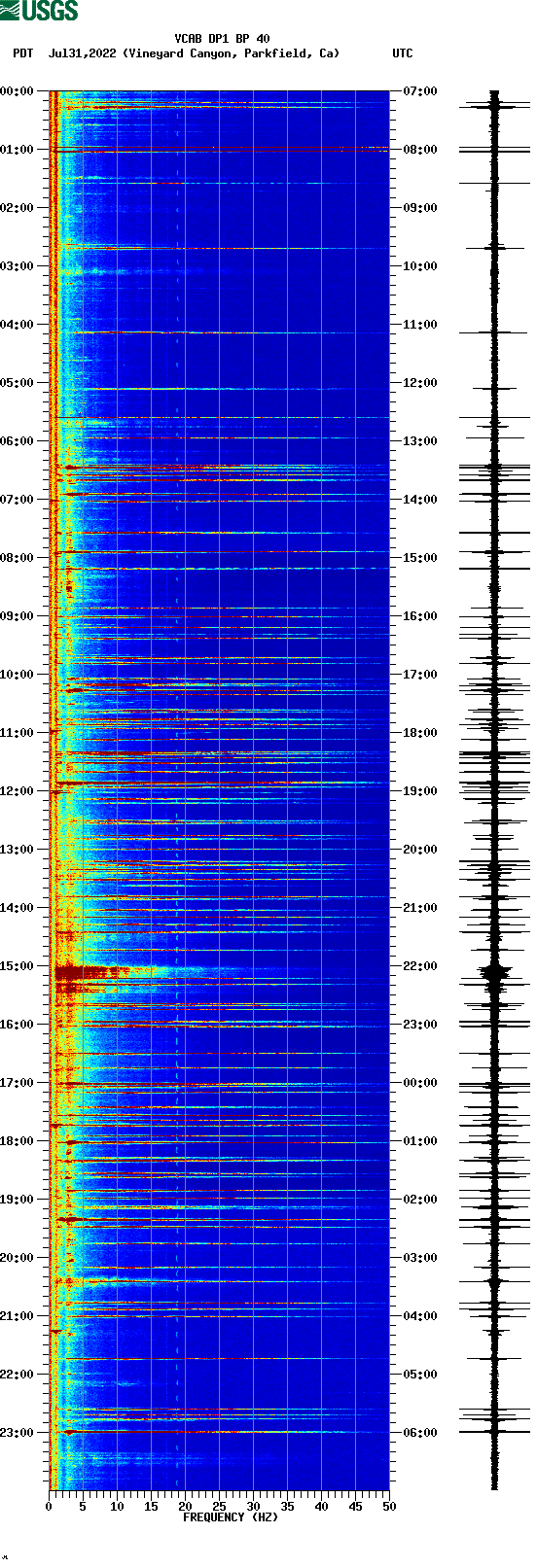This screenshot has height=1568, width=537.
Task: Click the USGS logo
Action: [x=39, y=11]
